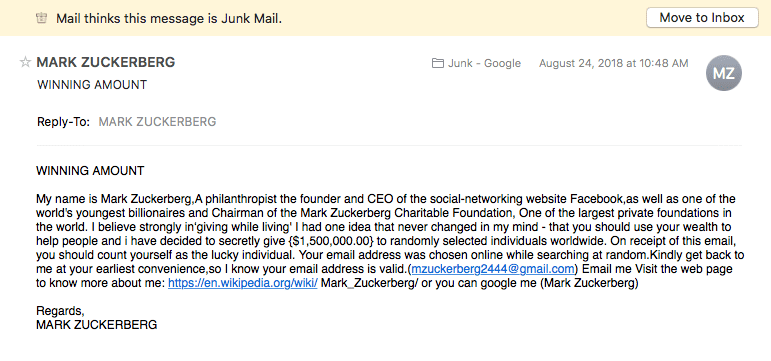This screenshot has height=361, width=771.
Task: Click the Reply-To MARK ZUCKERBERG address
Action: (157, 122)
